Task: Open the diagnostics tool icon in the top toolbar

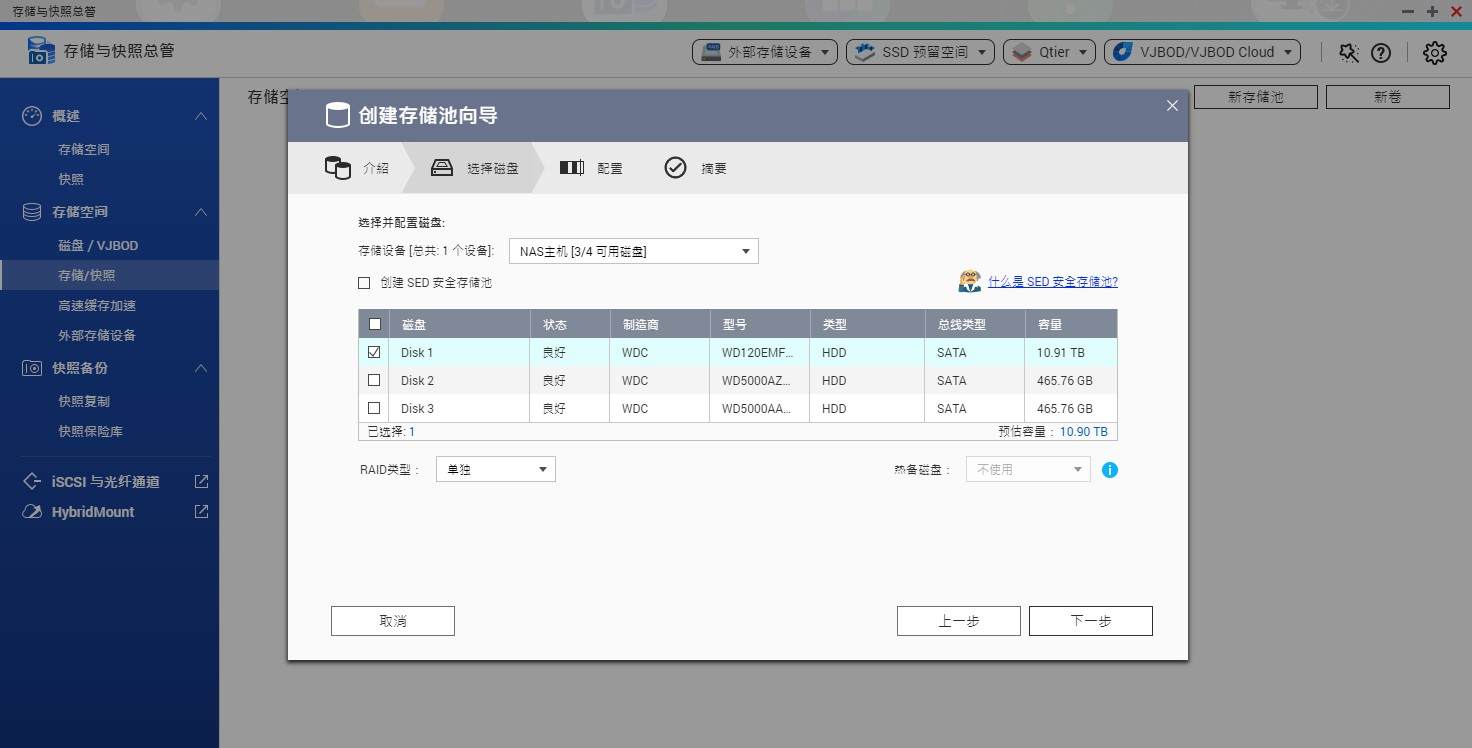Action: click(x=1348, y=53)
